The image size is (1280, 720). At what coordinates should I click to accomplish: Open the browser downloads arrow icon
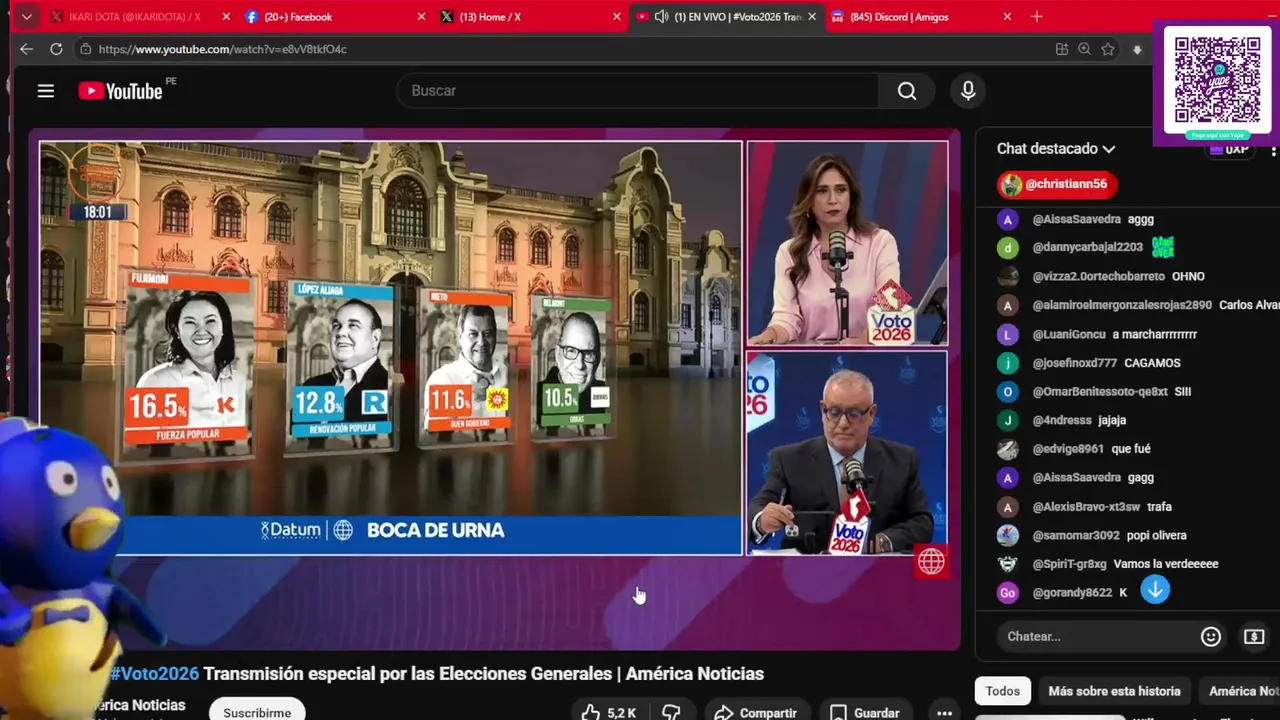click(1137, 49)
